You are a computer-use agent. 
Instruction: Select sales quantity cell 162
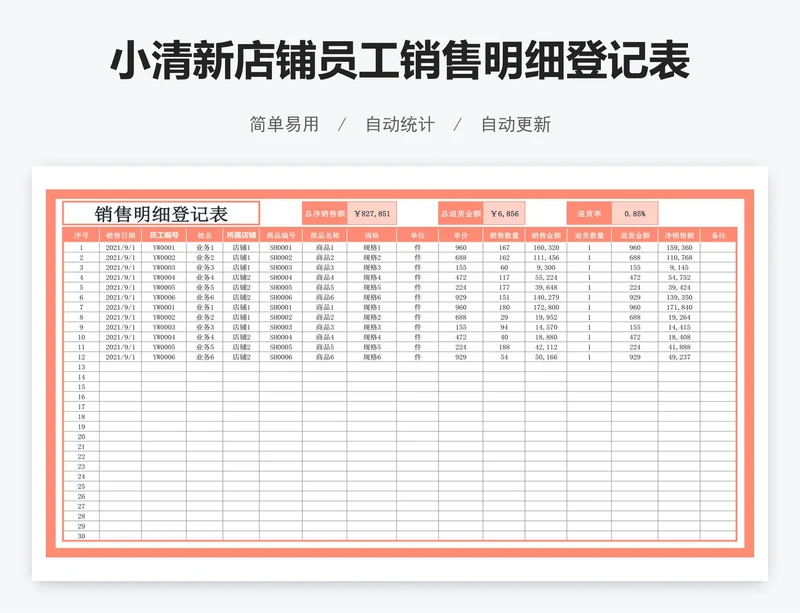(504, 258)
